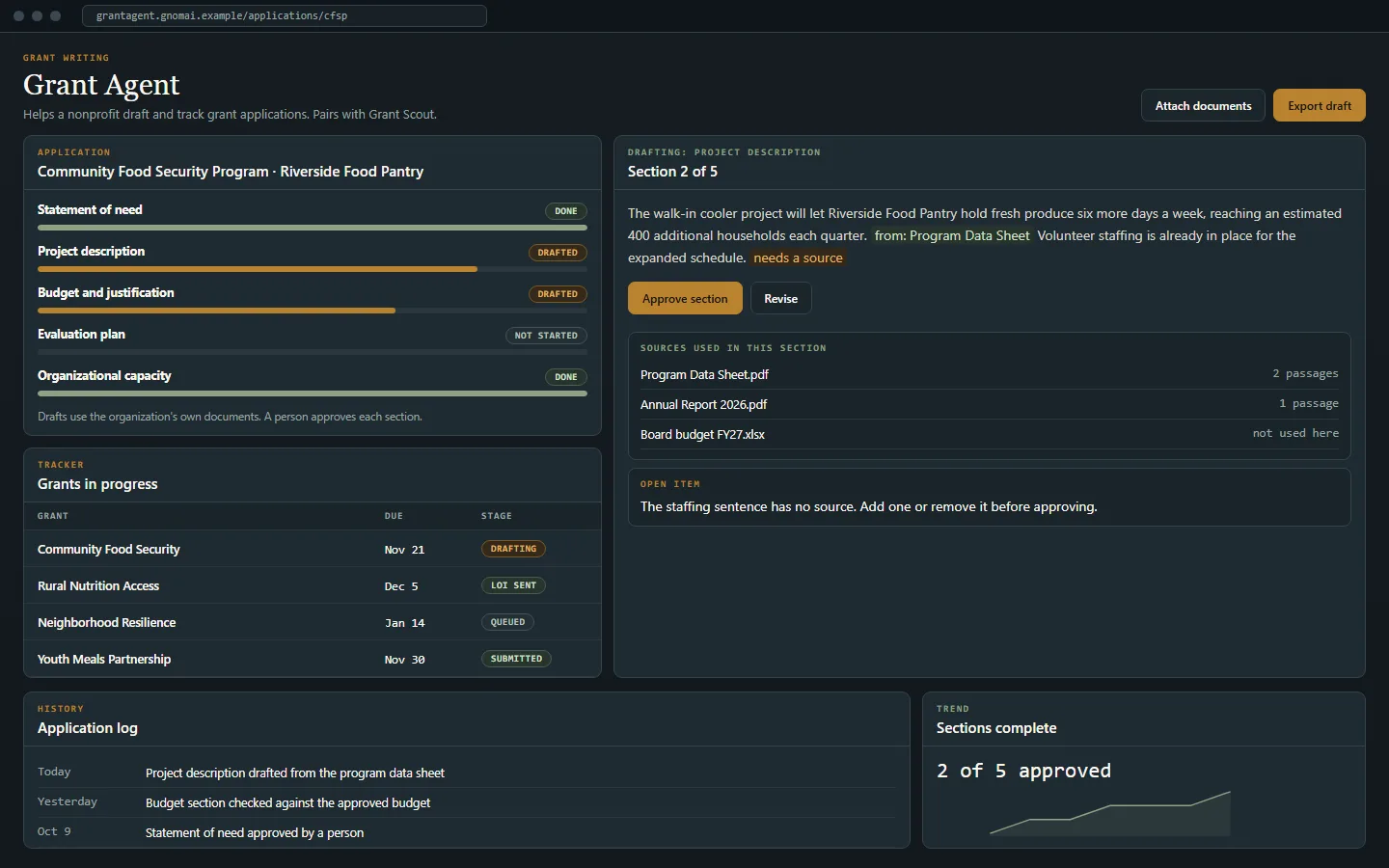Click the QUEUED stage badge
This screenshot has width=1389, height=868.
(x=507, y=622)
